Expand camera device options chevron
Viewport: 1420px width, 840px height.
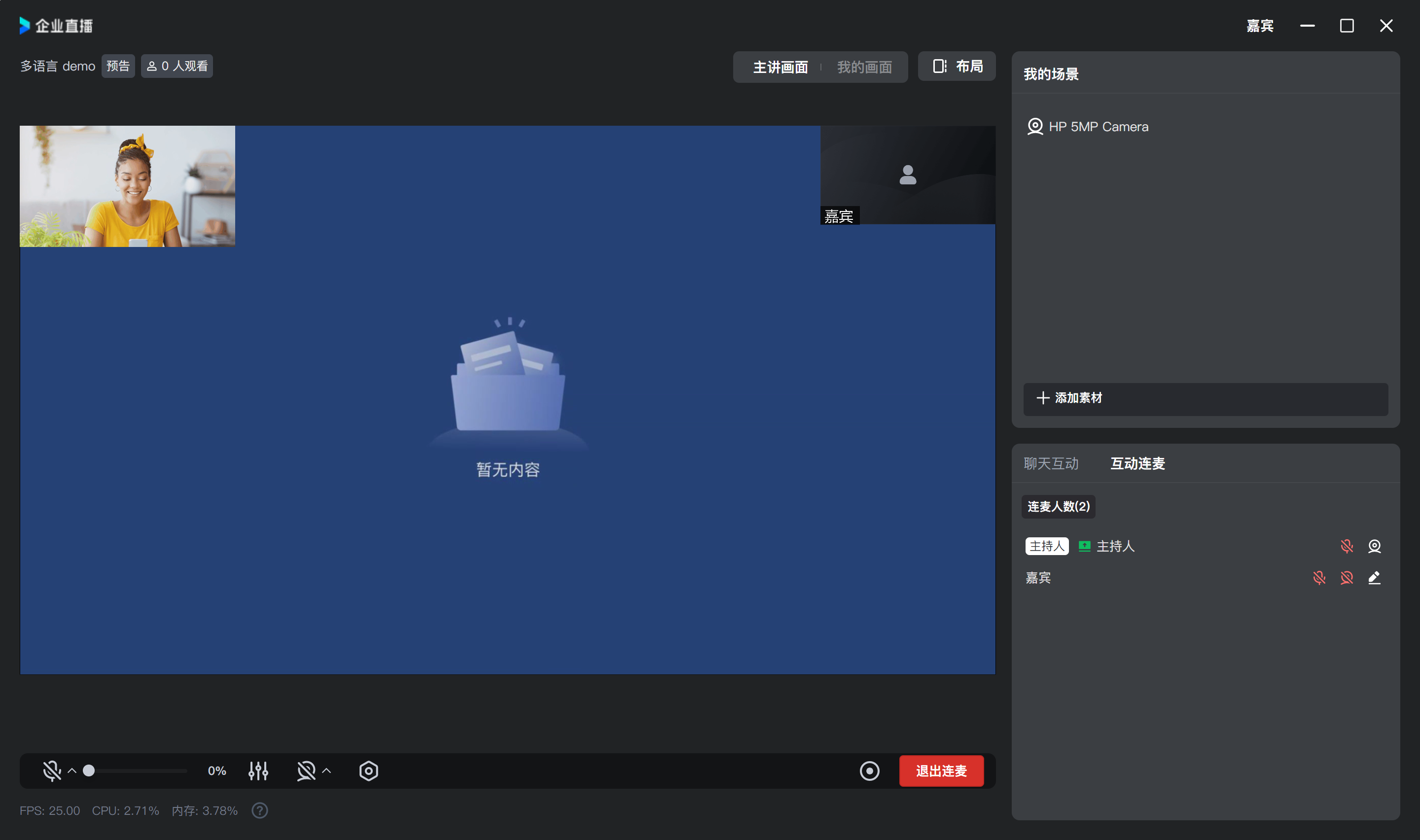[x=326, y=770]
